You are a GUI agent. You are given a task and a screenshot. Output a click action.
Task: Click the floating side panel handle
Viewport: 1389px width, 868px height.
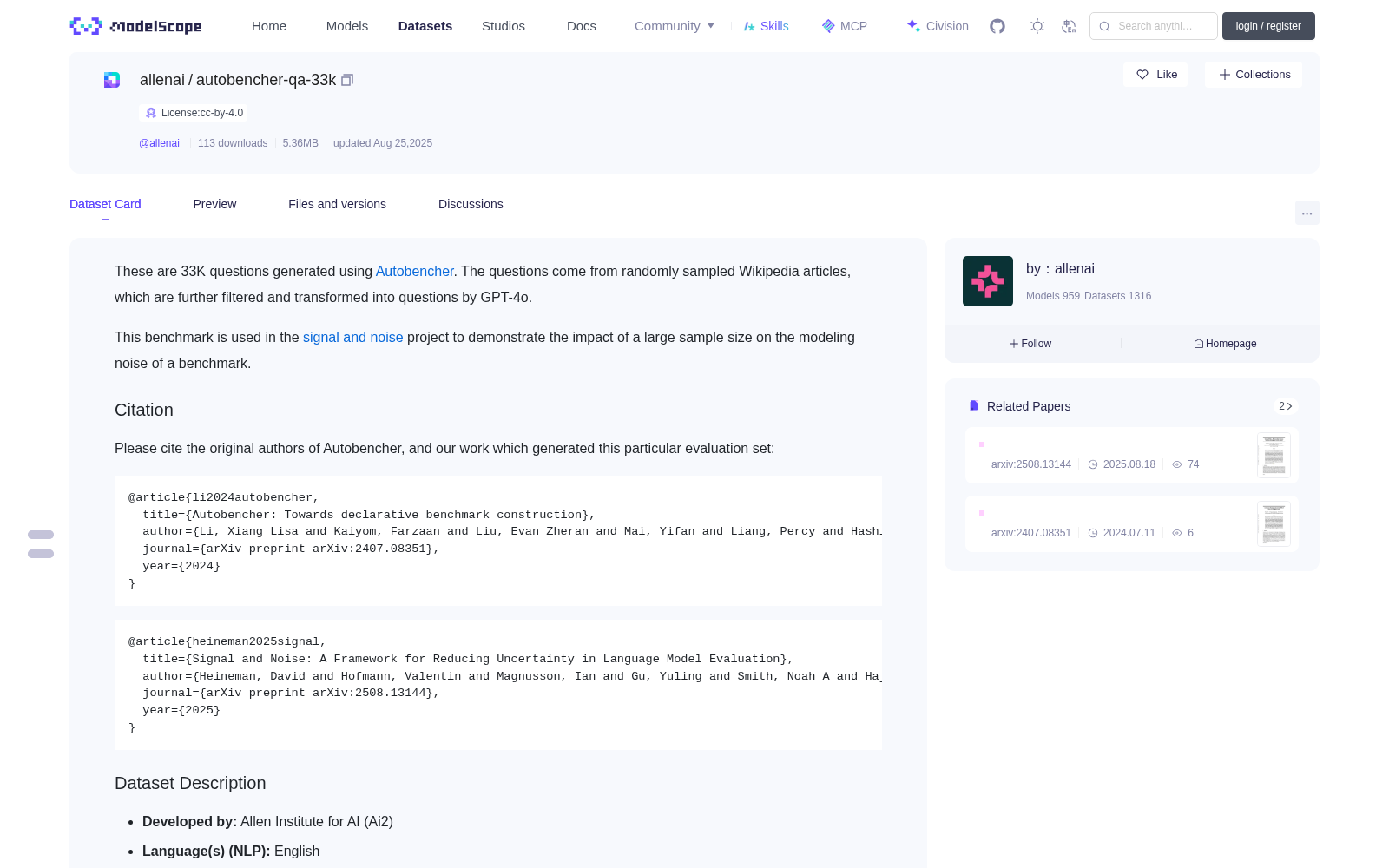tap(41, 544)
